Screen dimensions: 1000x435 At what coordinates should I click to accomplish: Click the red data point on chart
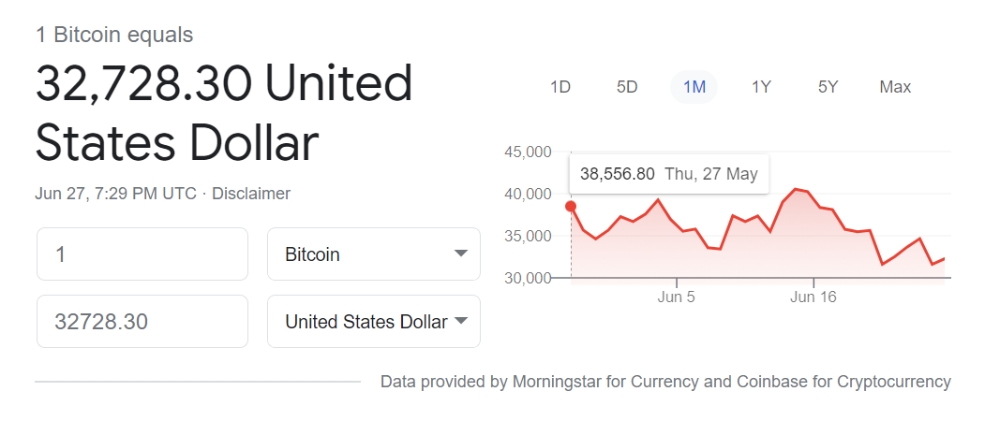click(x=571, y=207)
